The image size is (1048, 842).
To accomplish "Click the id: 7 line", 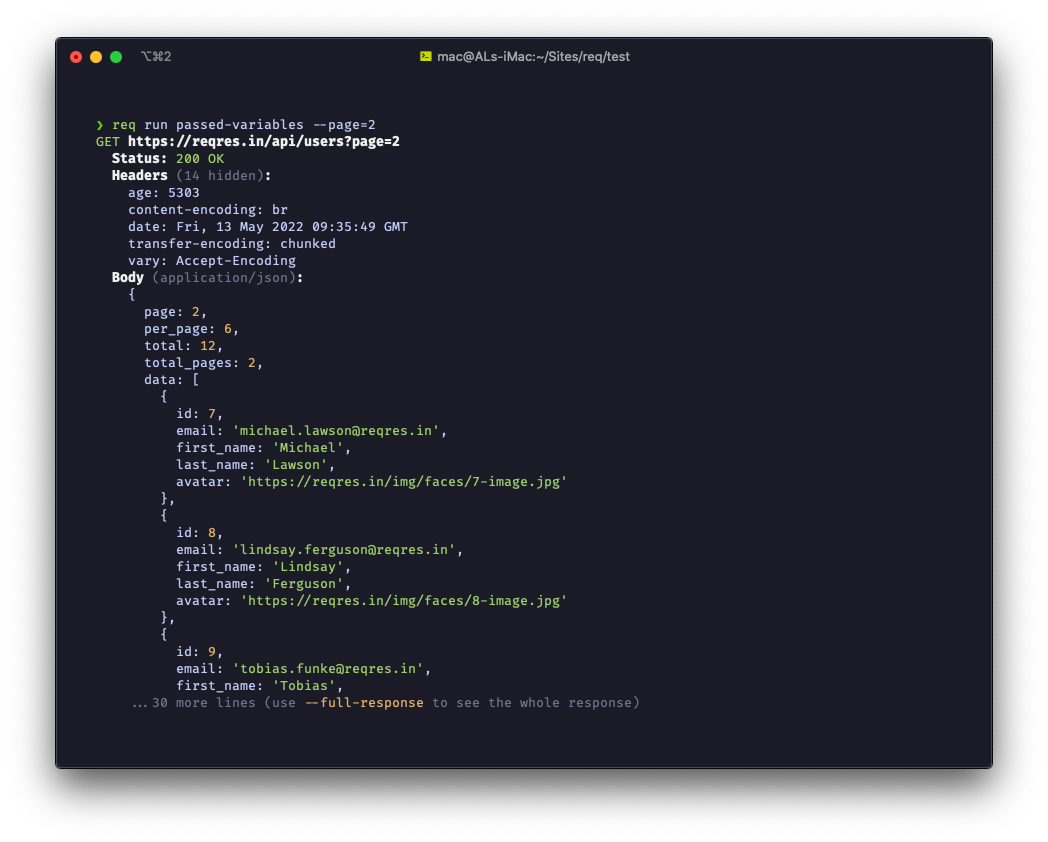I will pos(199,414).
